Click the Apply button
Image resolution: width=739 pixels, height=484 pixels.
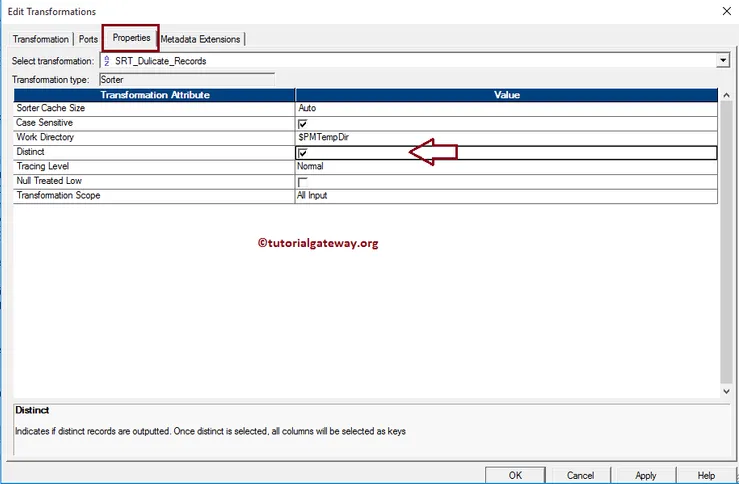coord(645,475)
